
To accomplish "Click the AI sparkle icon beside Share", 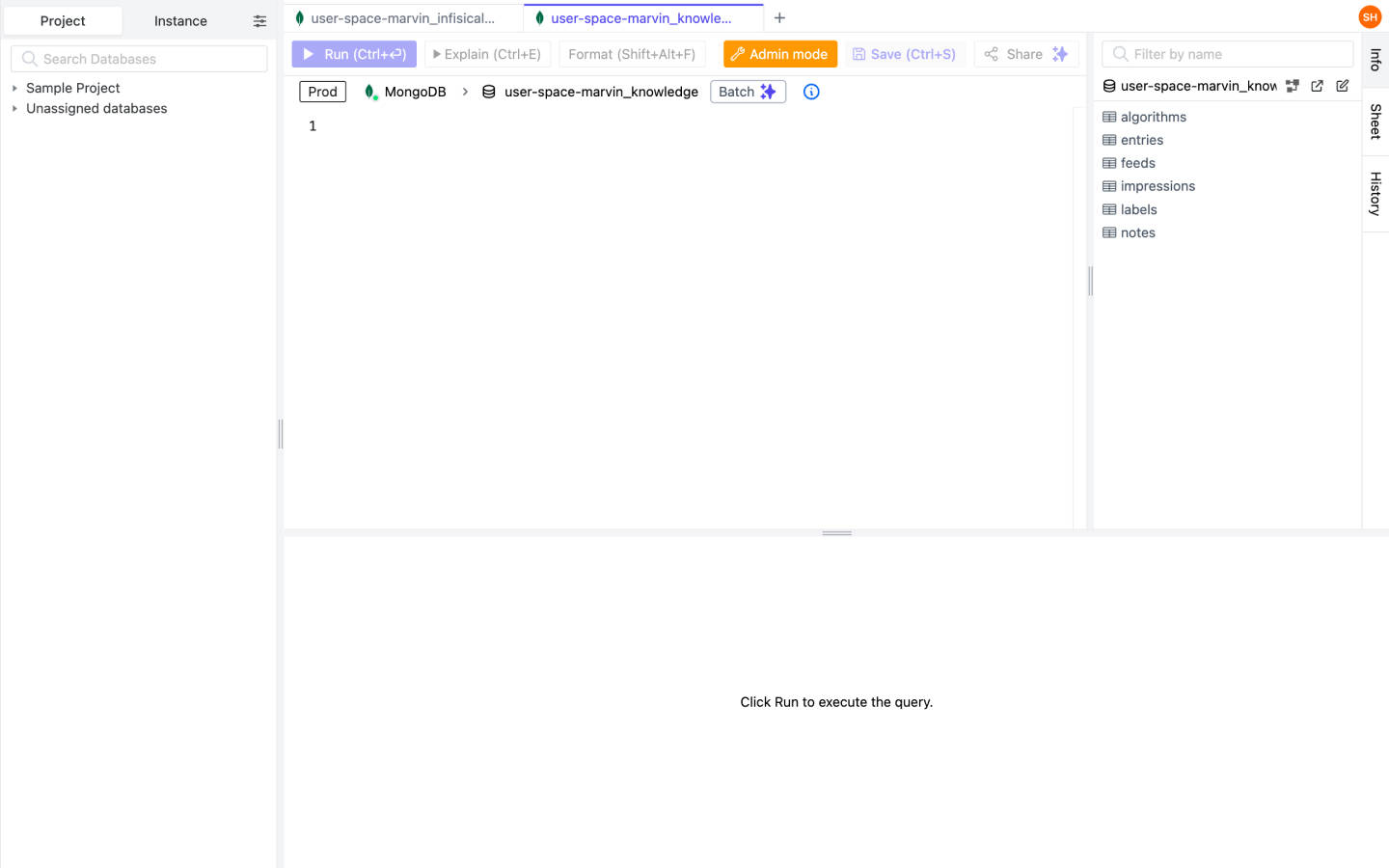I will pyautogui.click(x=1060, y=54).
